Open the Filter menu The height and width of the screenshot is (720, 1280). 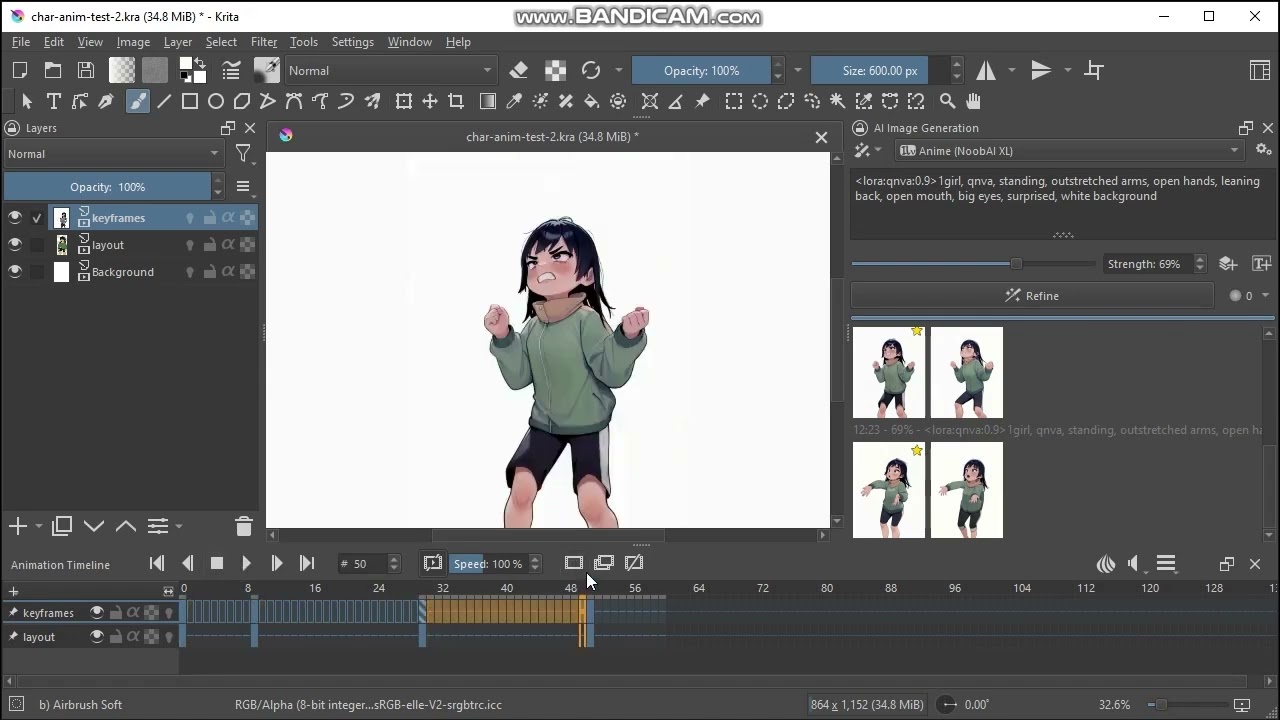[264, 42]
